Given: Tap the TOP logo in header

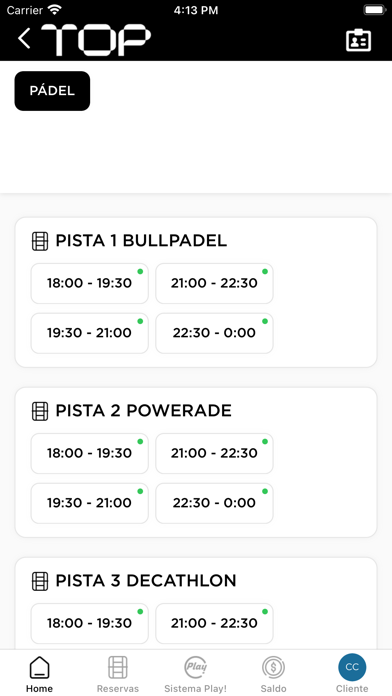Looking at the screenshot, I should point(96,40).
